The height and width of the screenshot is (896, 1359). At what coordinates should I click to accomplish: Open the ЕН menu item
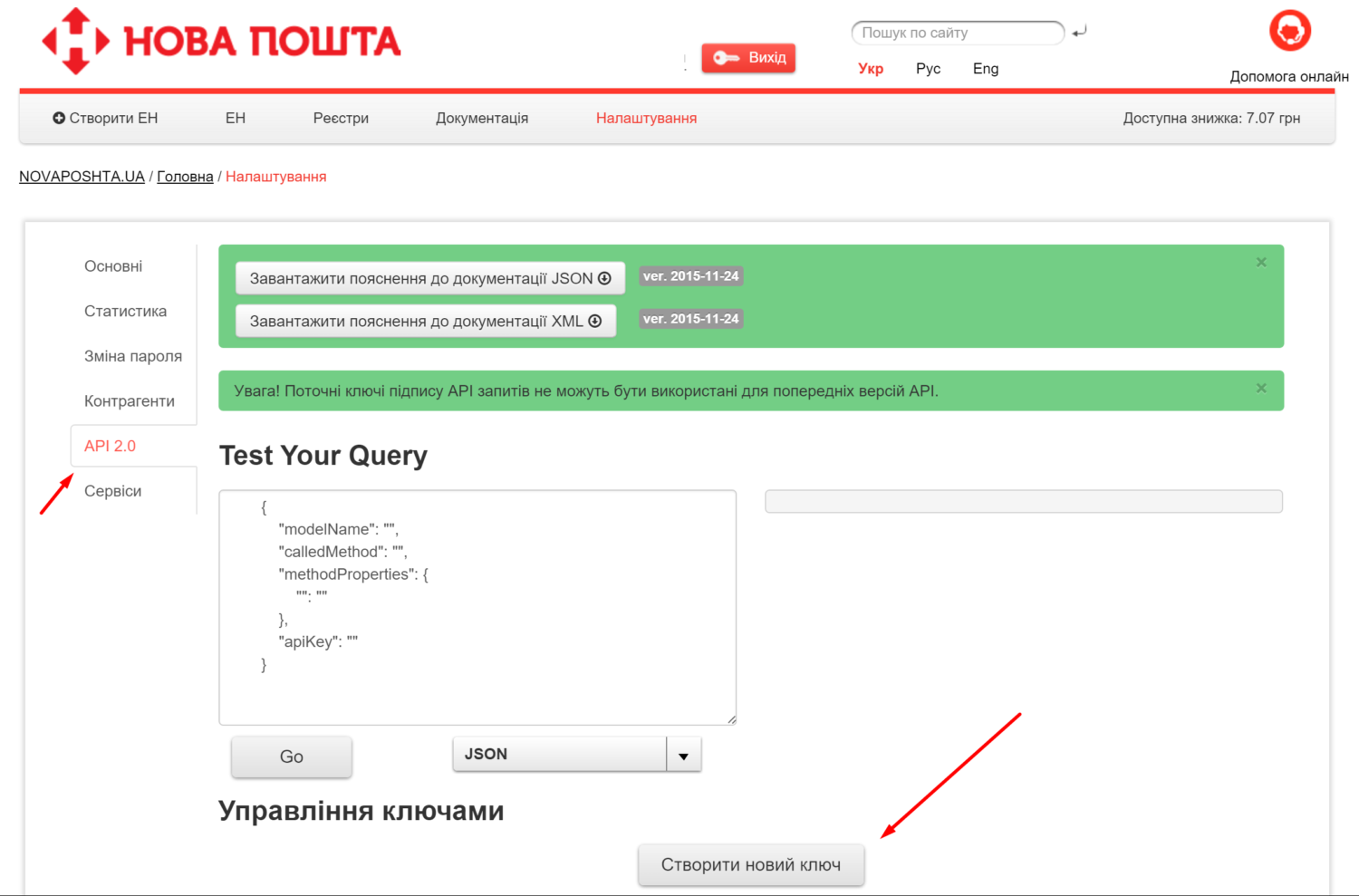[236, 118]
